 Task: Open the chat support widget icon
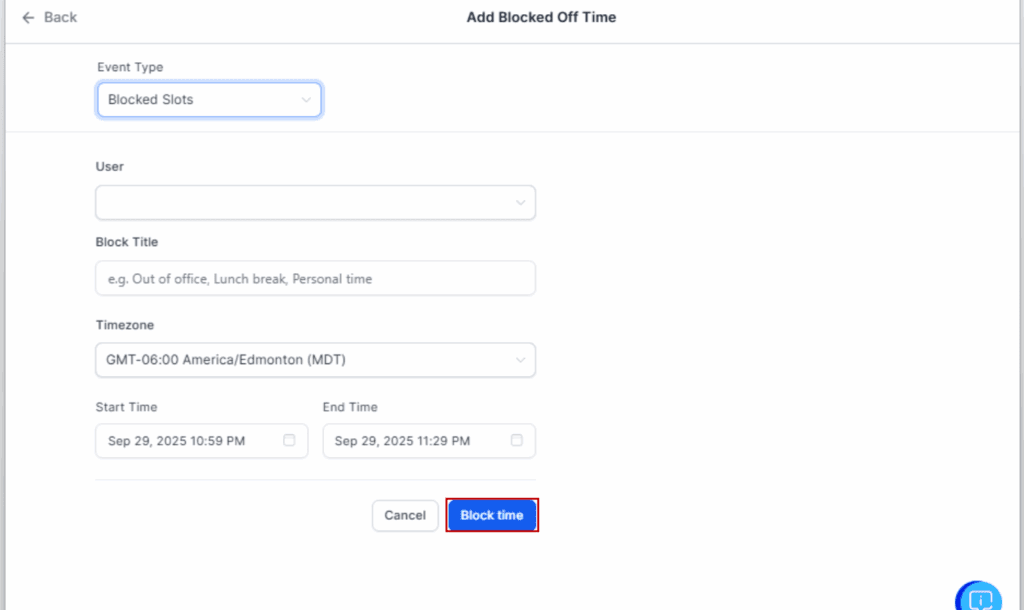pyautogui.click(x=980, y=597)
